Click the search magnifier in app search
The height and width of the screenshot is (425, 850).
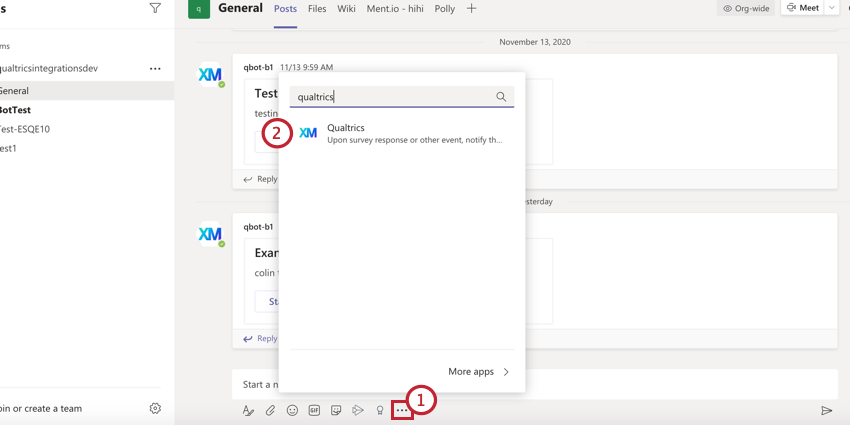pos(501,97)
